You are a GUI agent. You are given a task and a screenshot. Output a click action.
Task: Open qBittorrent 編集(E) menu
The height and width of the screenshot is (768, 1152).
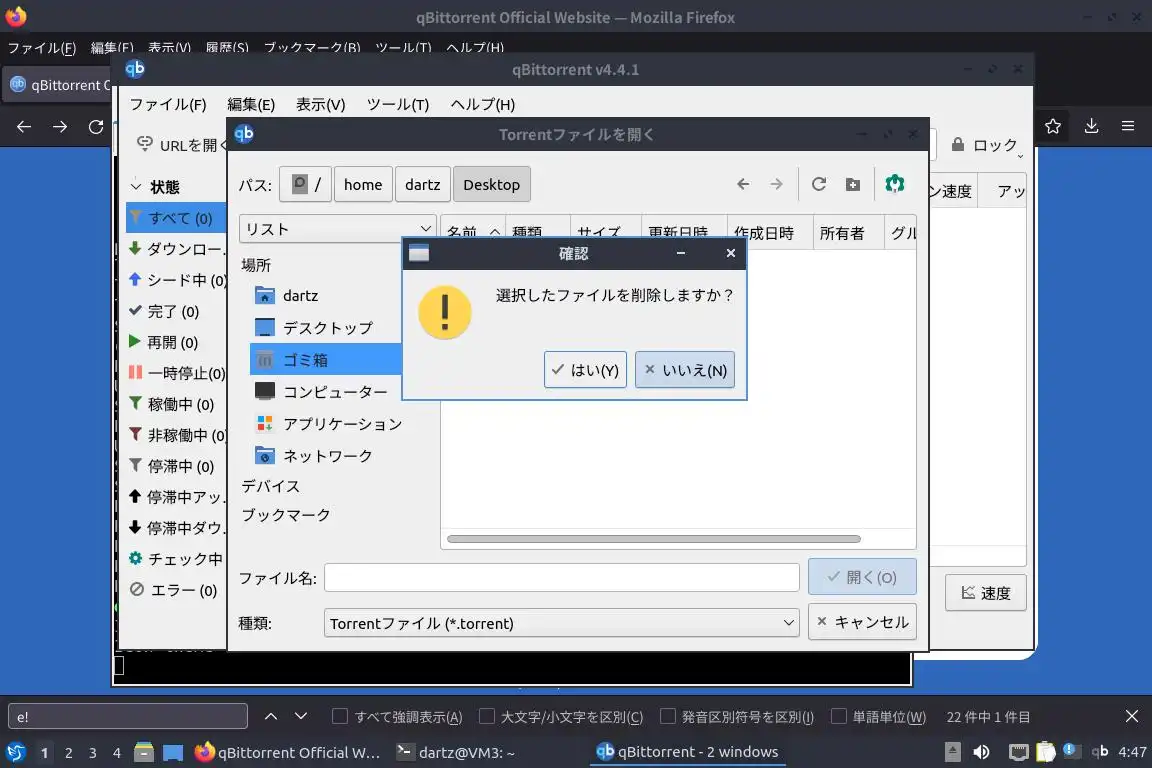click(251, 104)
